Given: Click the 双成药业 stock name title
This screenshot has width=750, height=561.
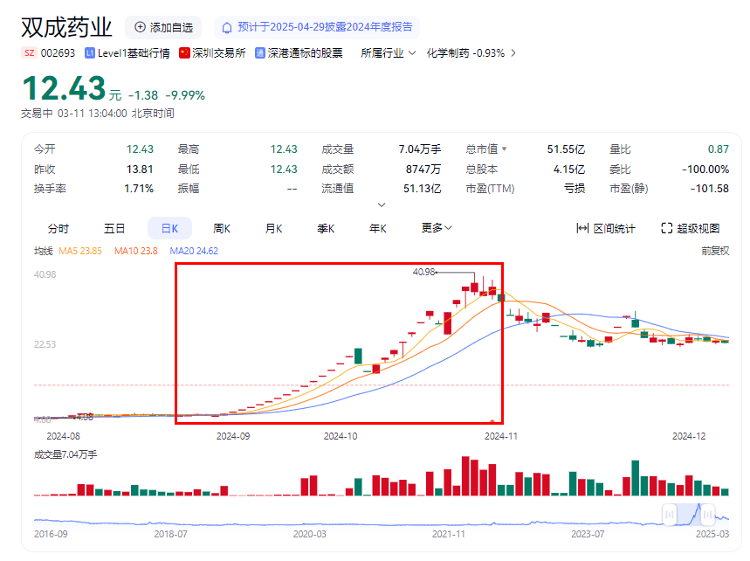Looking at the screenshot, I should (x=66, y=27).
